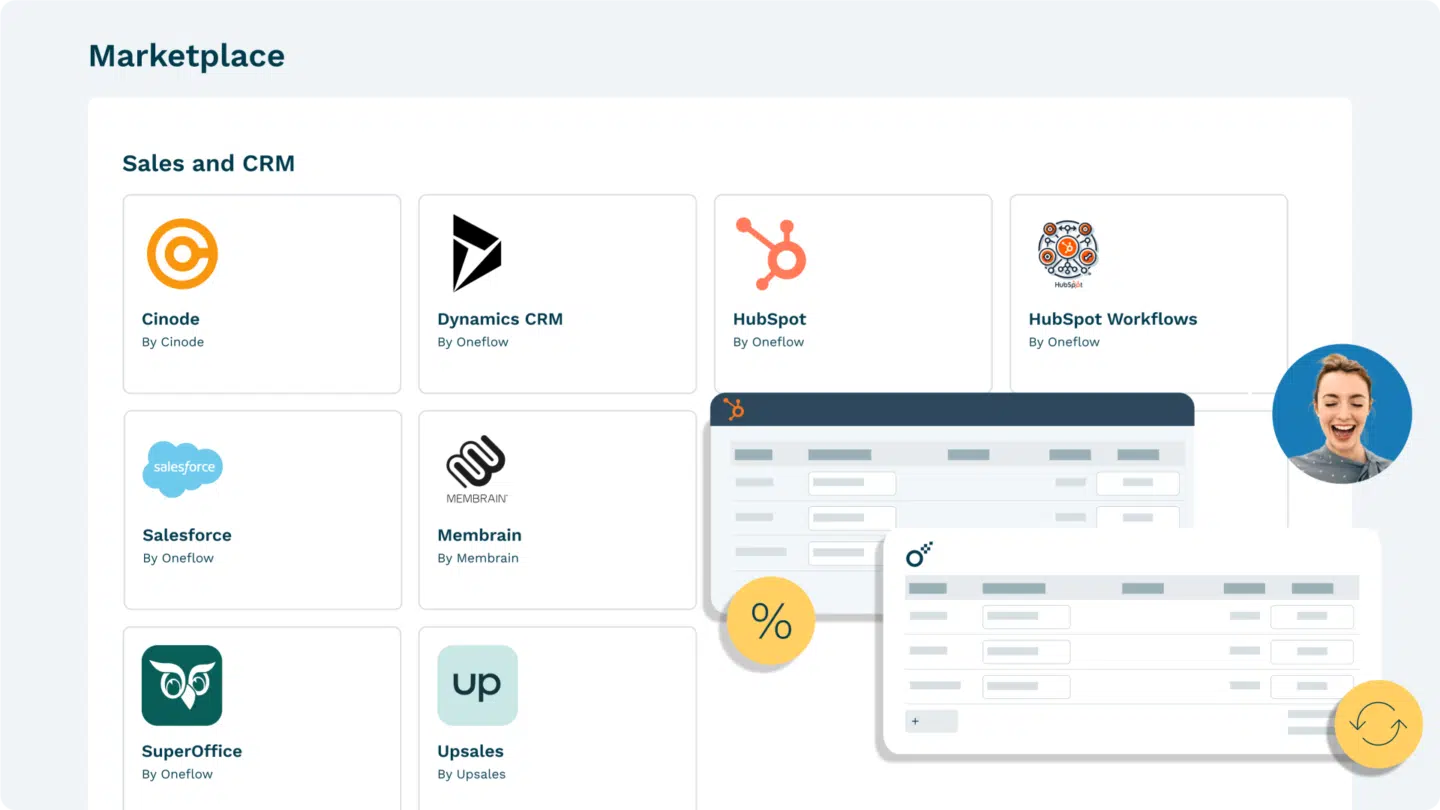Open the Cinode integration title
This screenshot has width=1440, height=810.
point(171,319)
